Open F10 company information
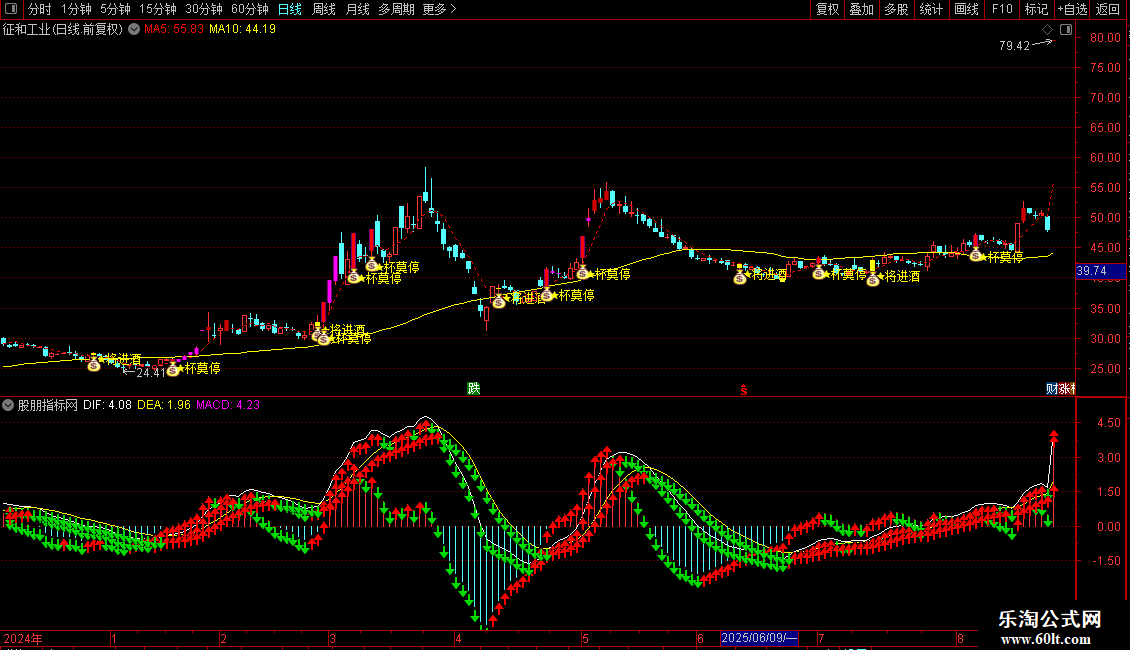The width and height of the screenshot is (1130, 650). 1002,9
